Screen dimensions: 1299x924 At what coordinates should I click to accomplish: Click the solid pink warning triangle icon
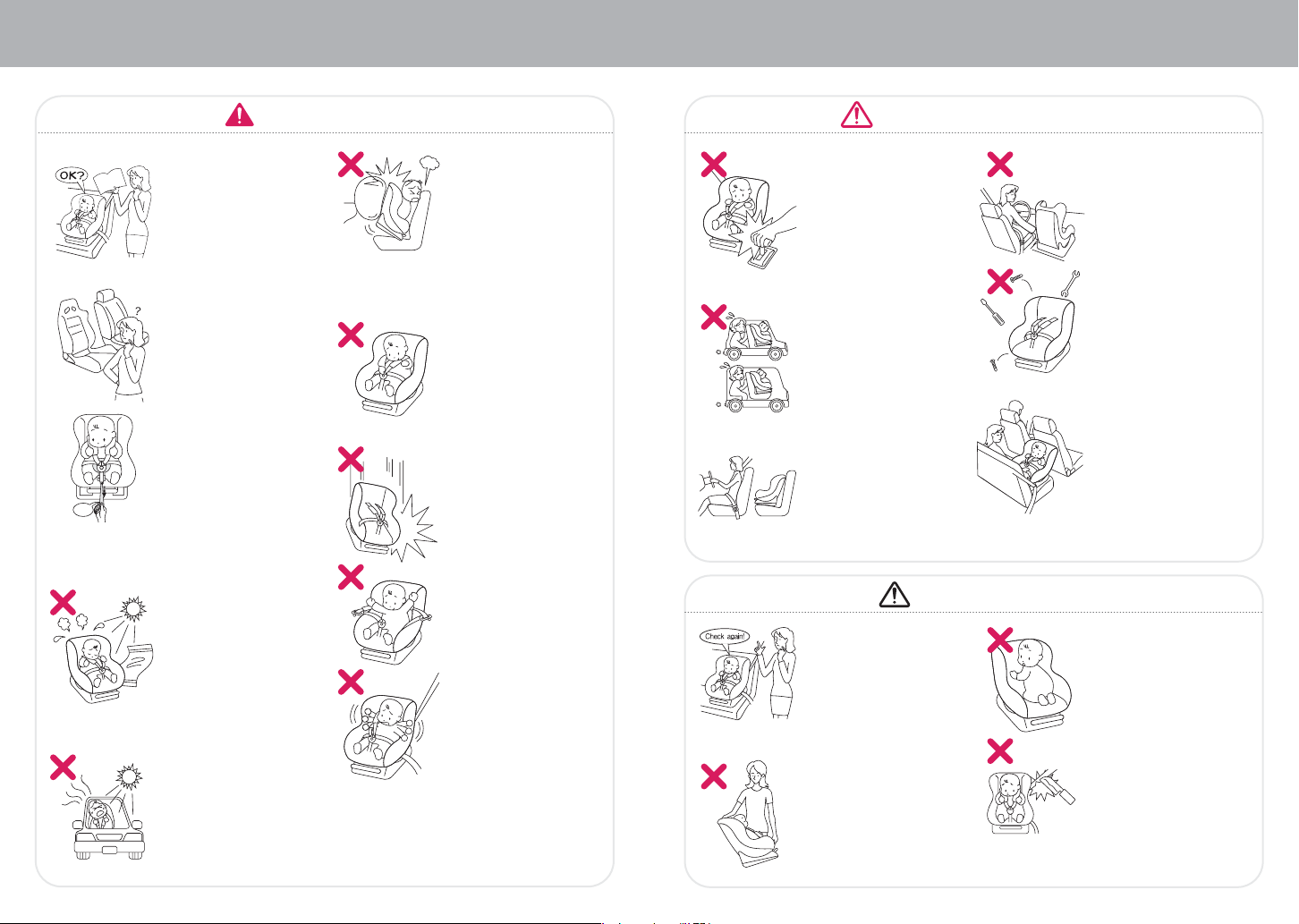coord(240,114)
